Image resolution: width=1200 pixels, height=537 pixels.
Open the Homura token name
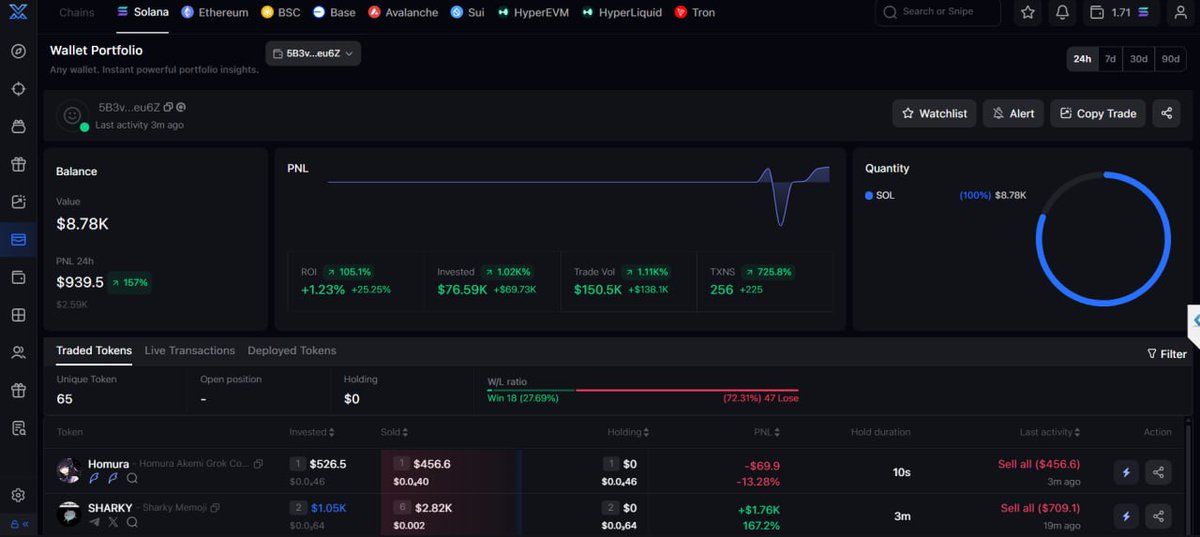[x=108, y=464]
